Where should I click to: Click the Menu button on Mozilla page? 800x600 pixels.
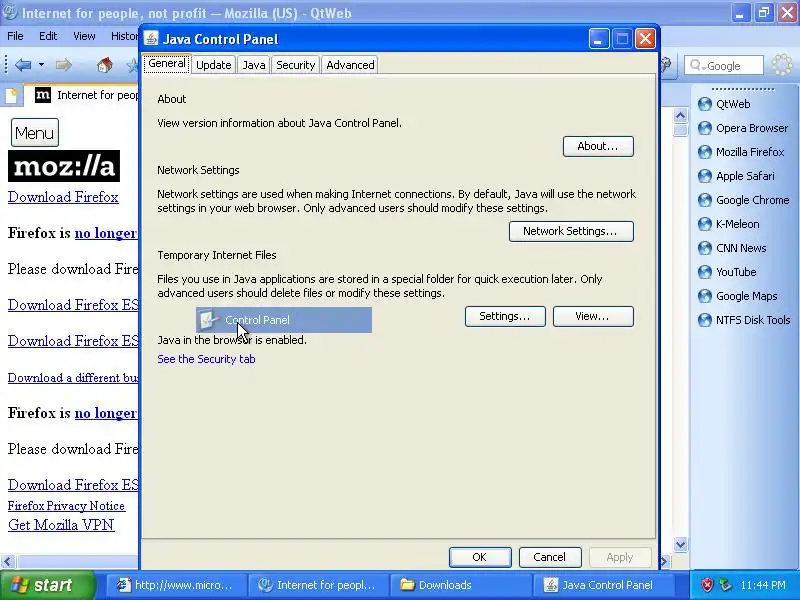[35, 133]
